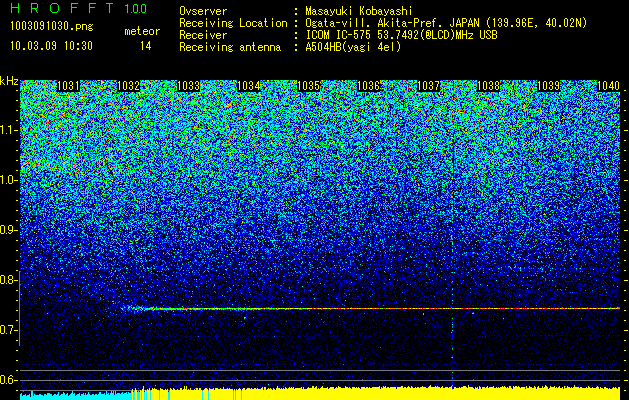
Task: Click the Receiver label
Action: (x=203, y=35)
